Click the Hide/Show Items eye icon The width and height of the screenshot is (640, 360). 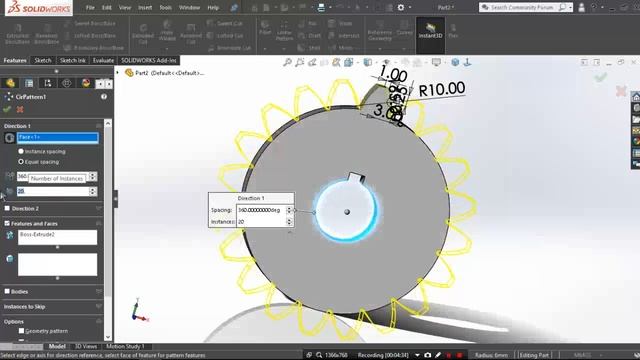386,62
